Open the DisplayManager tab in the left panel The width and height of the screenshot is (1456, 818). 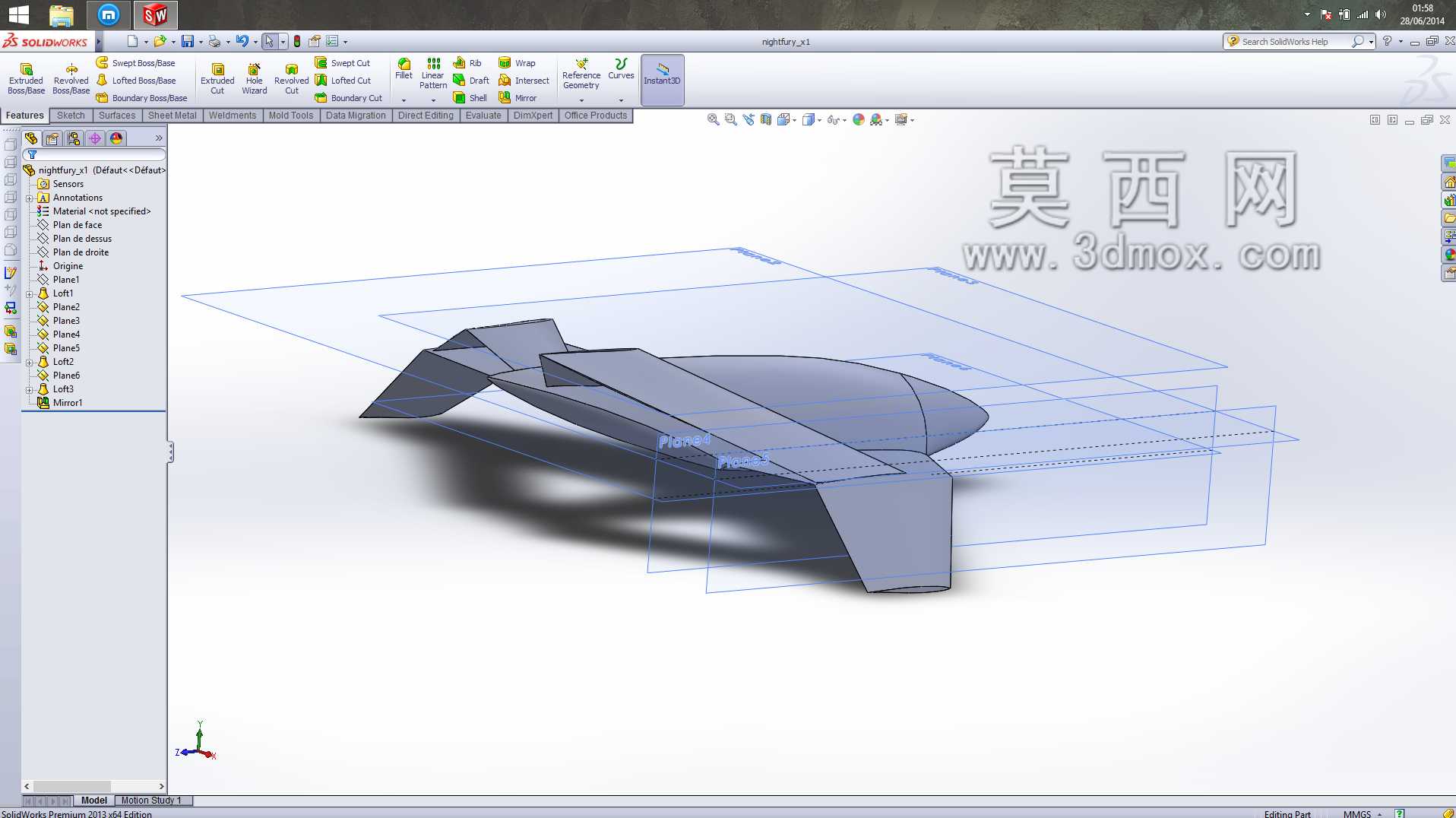(116, 138)
